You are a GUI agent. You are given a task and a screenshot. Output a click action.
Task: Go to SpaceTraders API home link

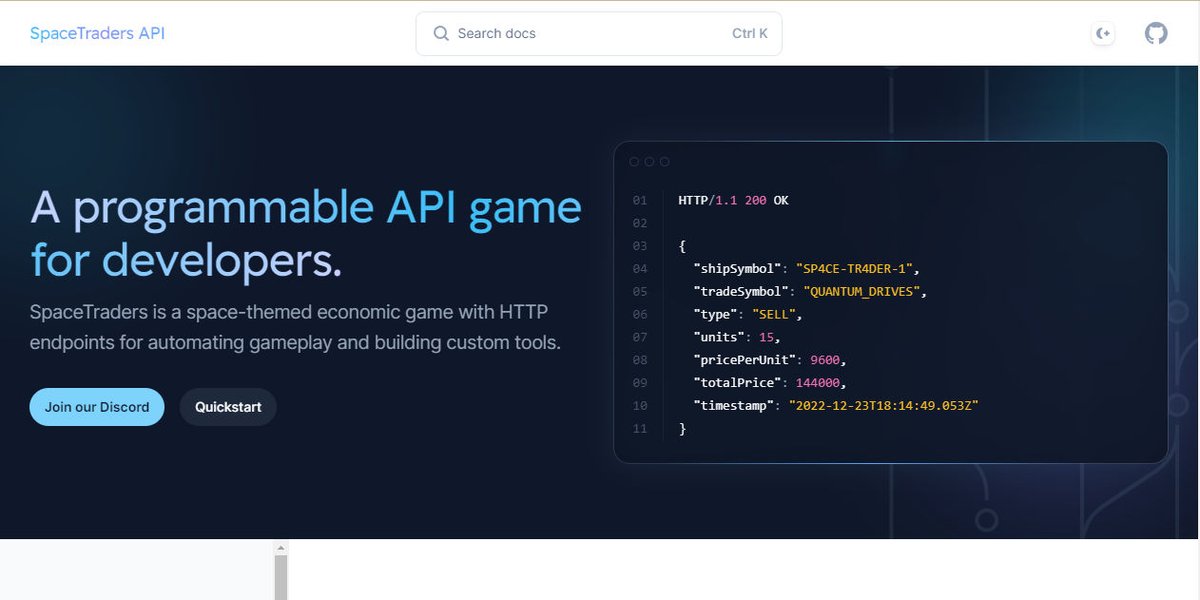coord(97,33)
